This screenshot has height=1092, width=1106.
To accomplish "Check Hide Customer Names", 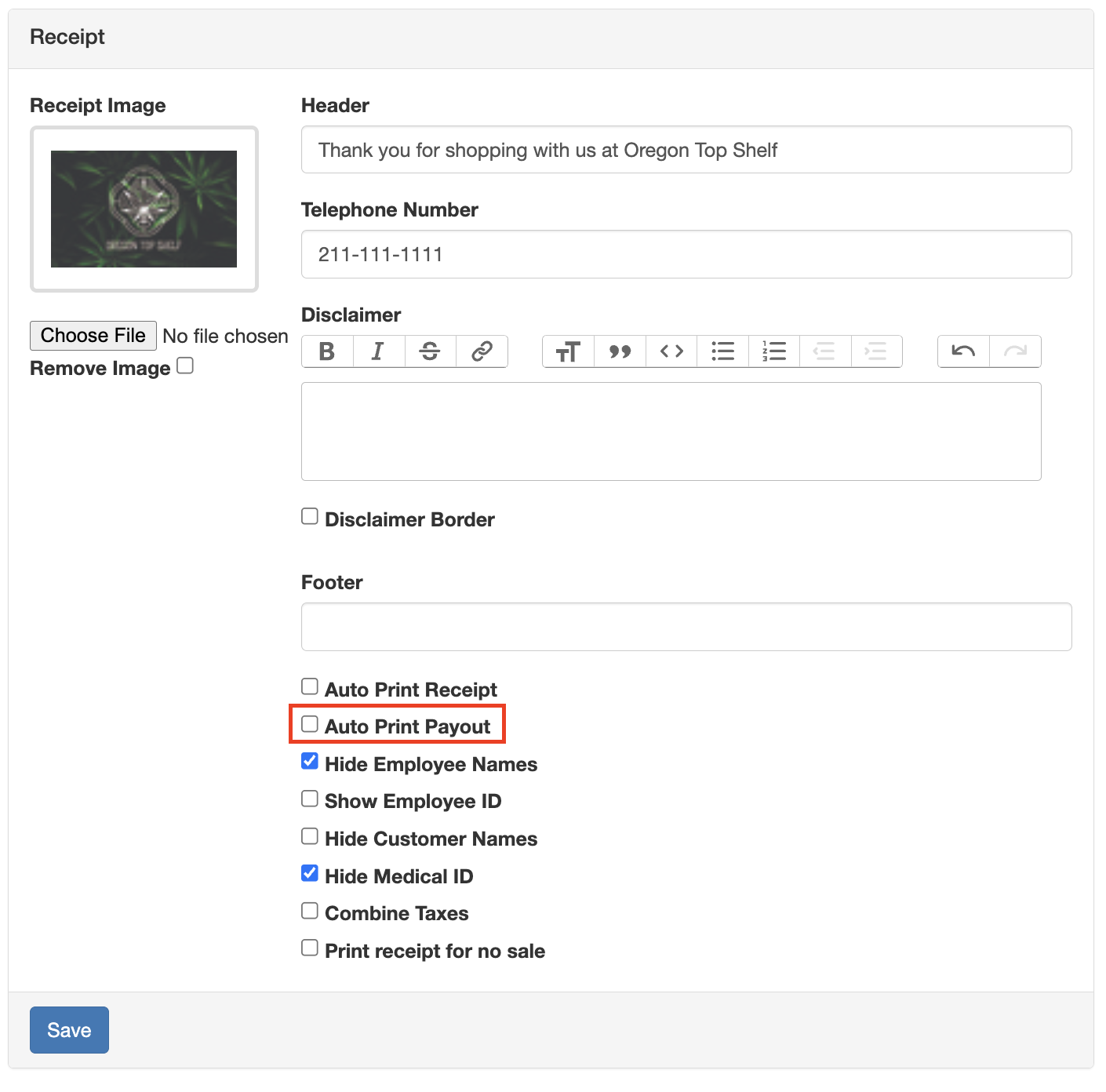I will coord(310,836).
